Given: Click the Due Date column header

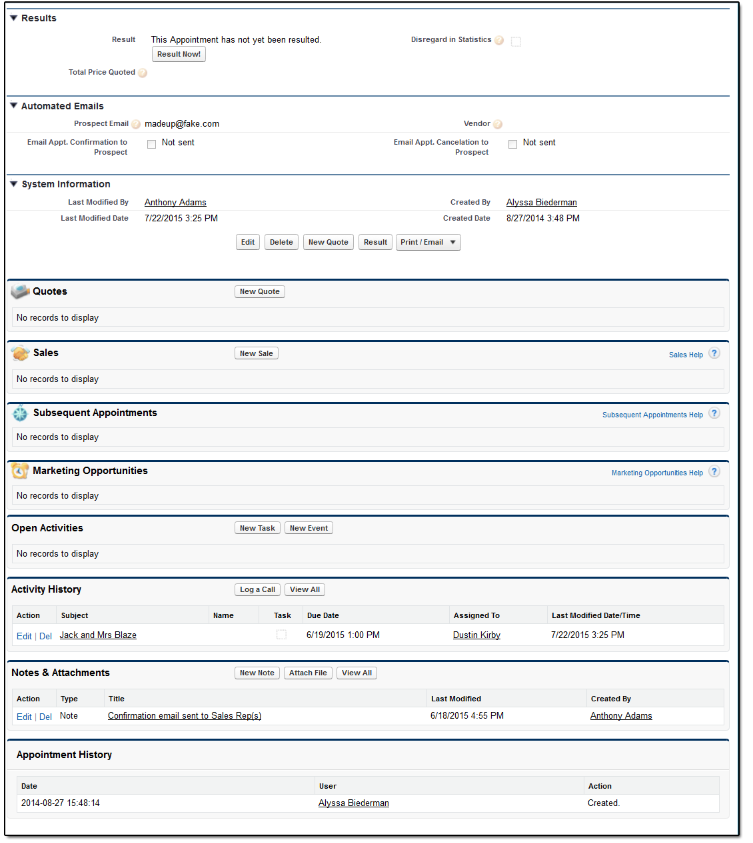Looking at the screenshot, I should [x=323, y=616].
